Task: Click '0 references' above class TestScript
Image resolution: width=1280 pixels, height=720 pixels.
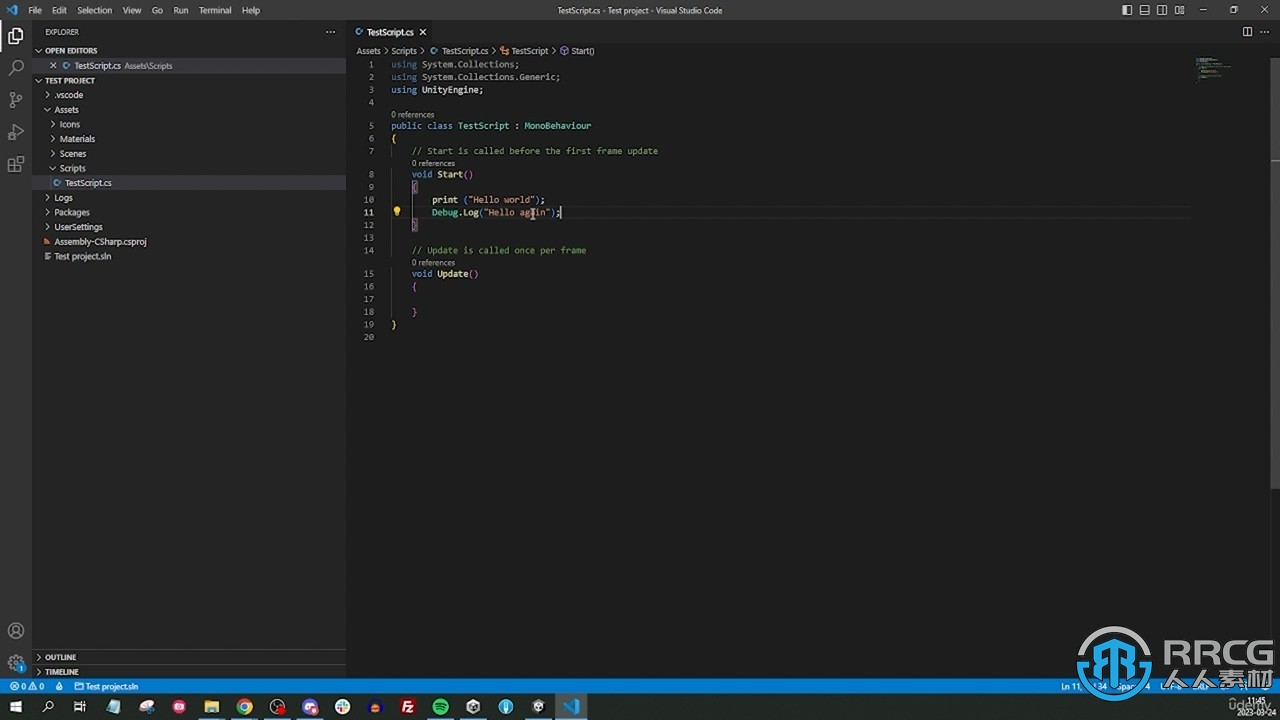Action: point(412,115)
